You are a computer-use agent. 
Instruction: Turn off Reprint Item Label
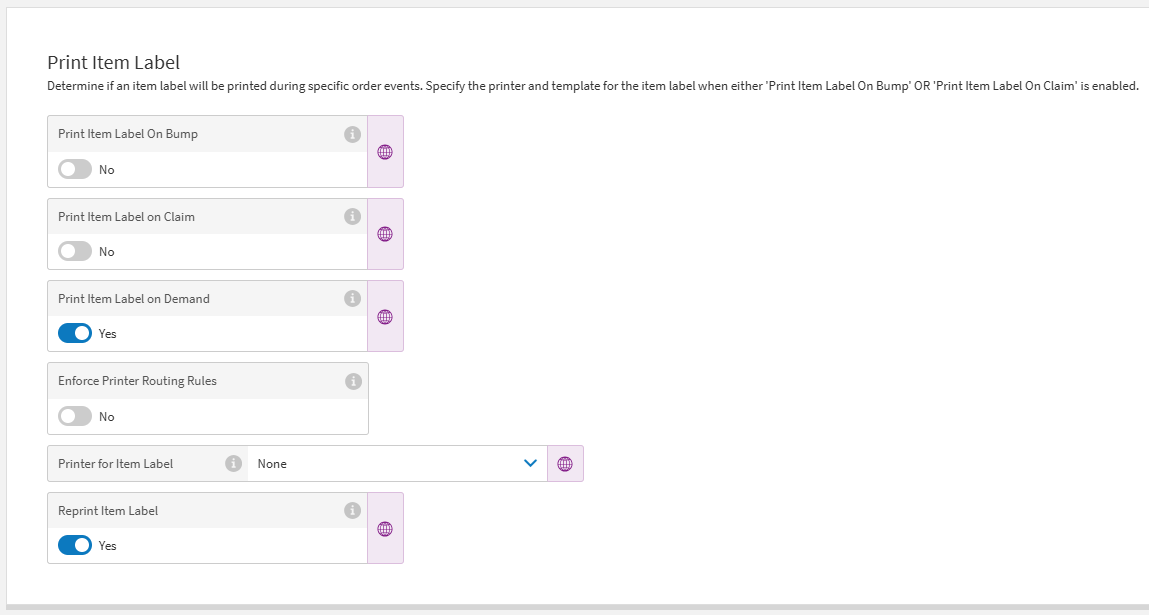pos(73,545)
